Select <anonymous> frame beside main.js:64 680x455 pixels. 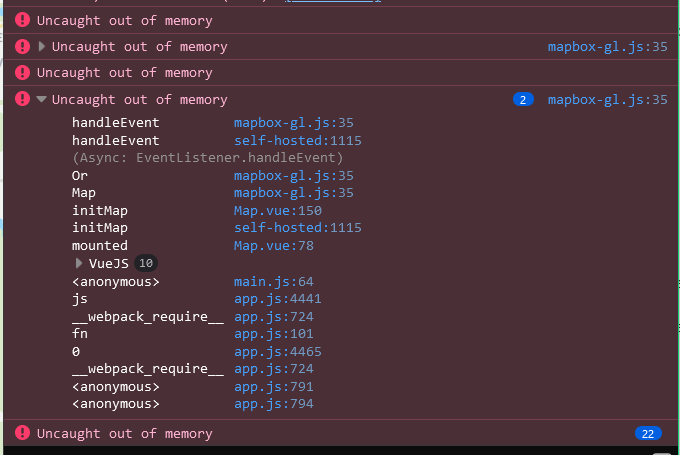tap(116, 282)
